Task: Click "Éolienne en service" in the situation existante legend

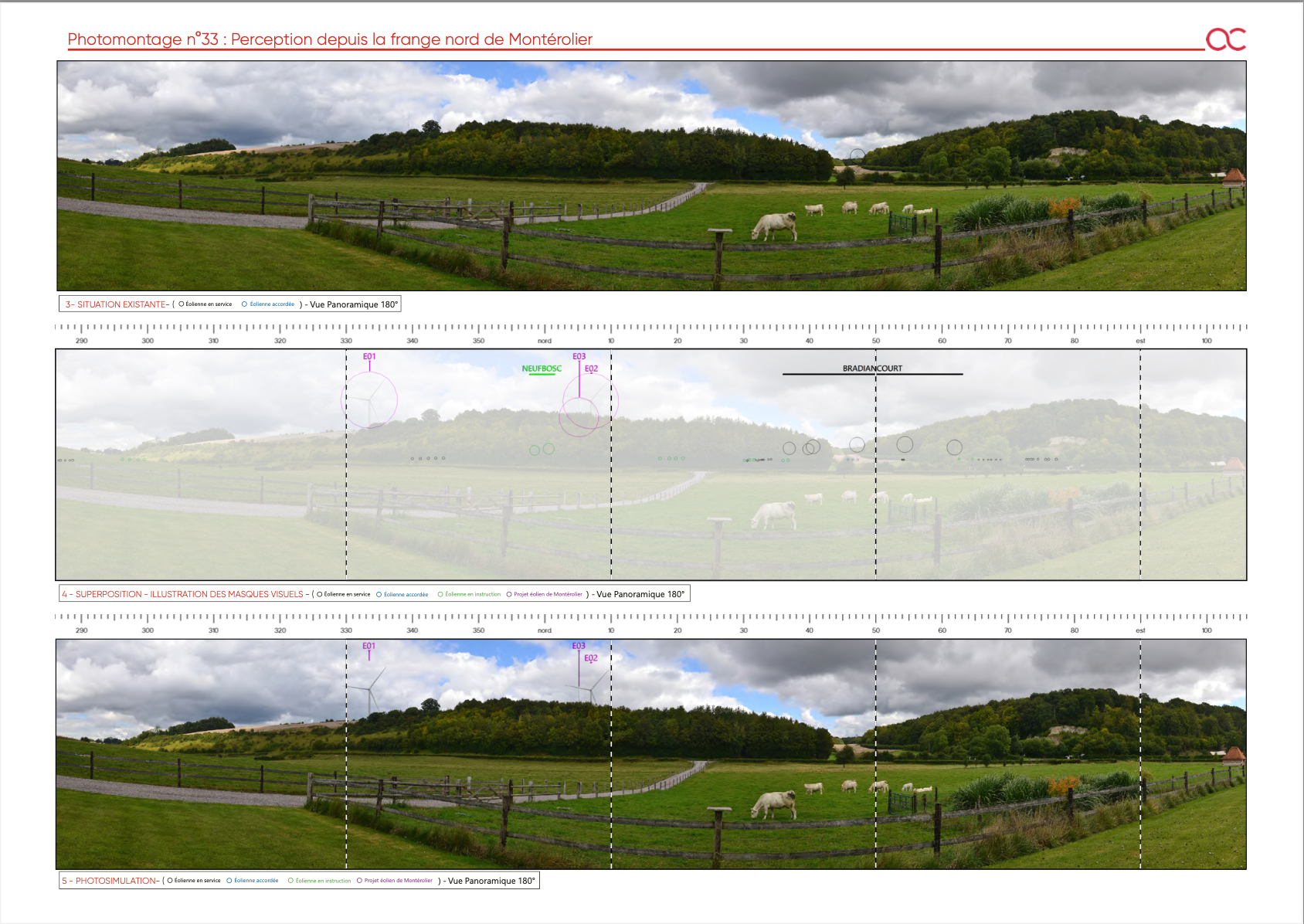Action: pyautogui.click(x=209, y=304)
